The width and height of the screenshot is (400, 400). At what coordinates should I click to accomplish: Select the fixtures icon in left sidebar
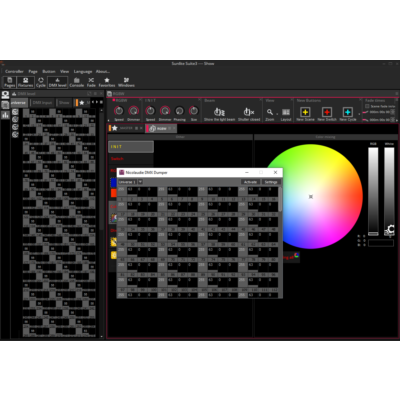(5, 95)
